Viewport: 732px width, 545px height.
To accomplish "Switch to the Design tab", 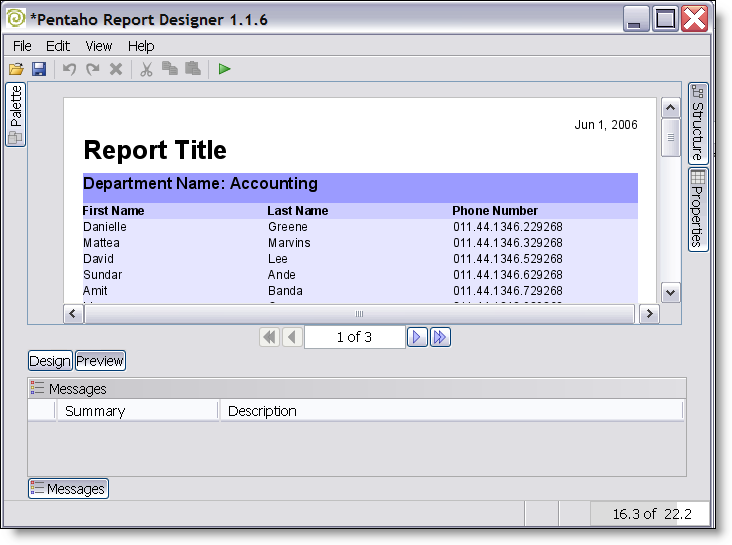I will [50, 361].
